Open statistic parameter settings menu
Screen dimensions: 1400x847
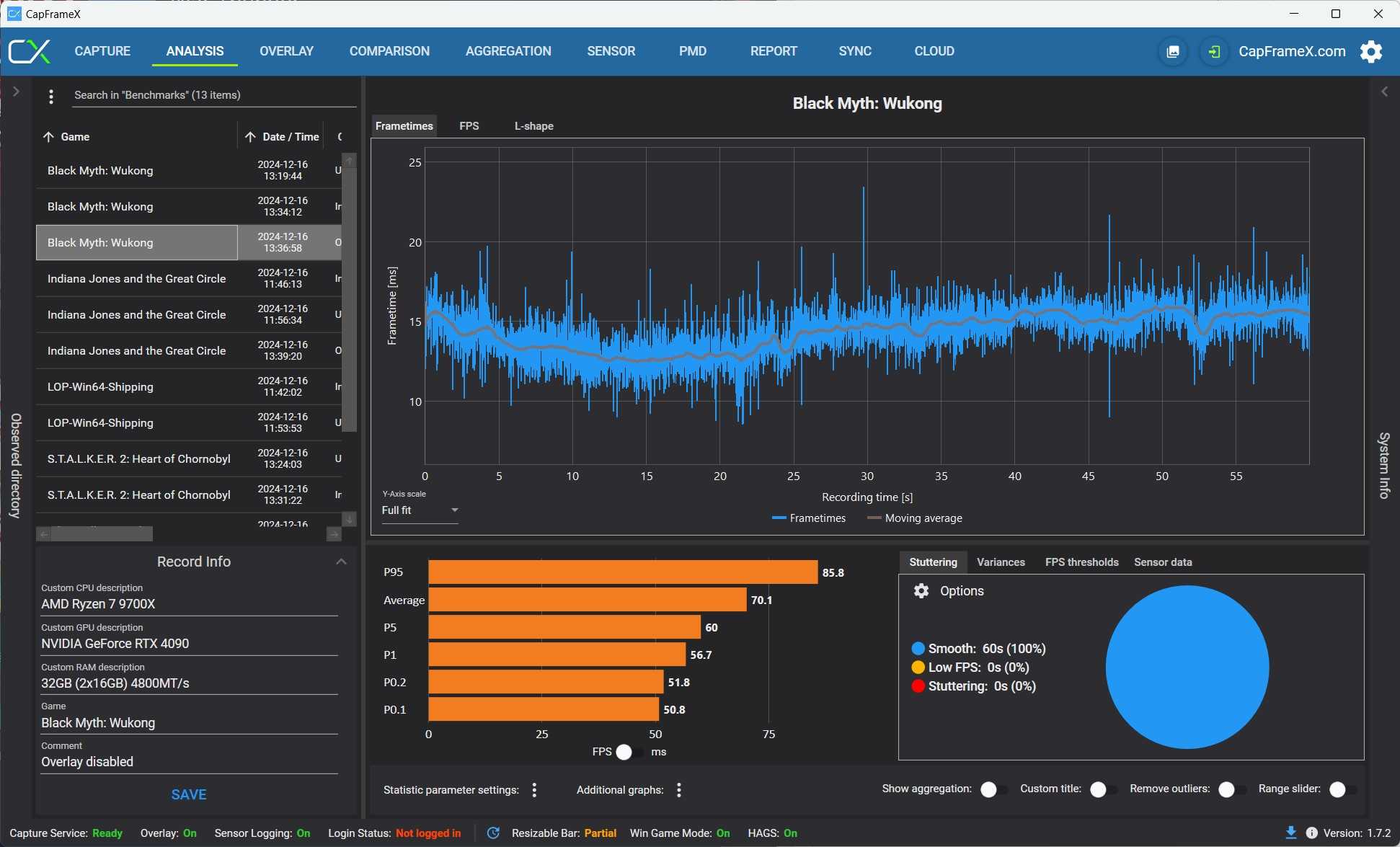(534, 790)
